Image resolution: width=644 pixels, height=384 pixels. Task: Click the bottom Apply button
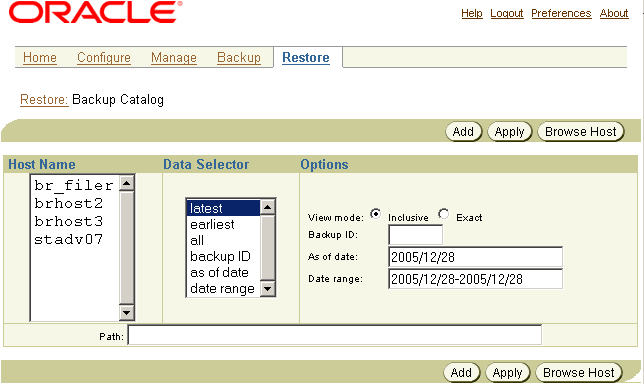pyautogui.click(x=507, y=373)
